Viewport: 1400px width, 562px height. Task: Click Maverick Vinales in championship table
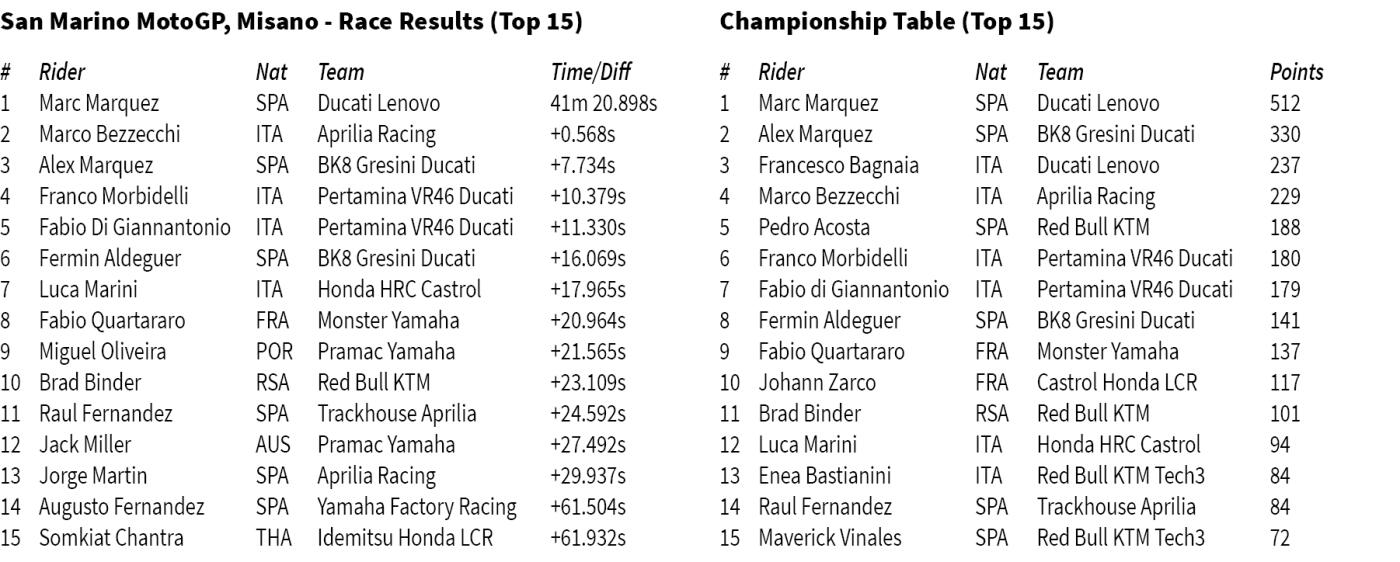pos(829,537)
